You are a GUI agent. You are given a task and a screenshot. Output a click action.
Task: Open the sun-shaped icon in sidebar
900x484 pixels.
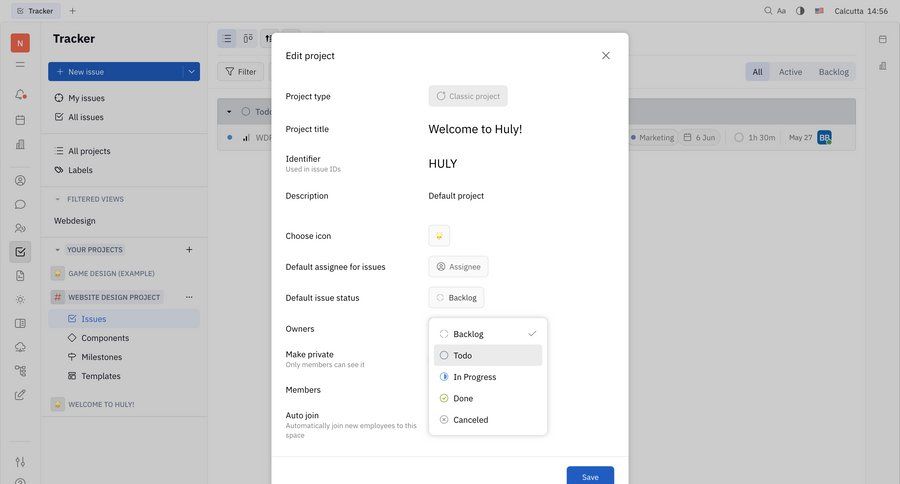(x=20, y=300)
